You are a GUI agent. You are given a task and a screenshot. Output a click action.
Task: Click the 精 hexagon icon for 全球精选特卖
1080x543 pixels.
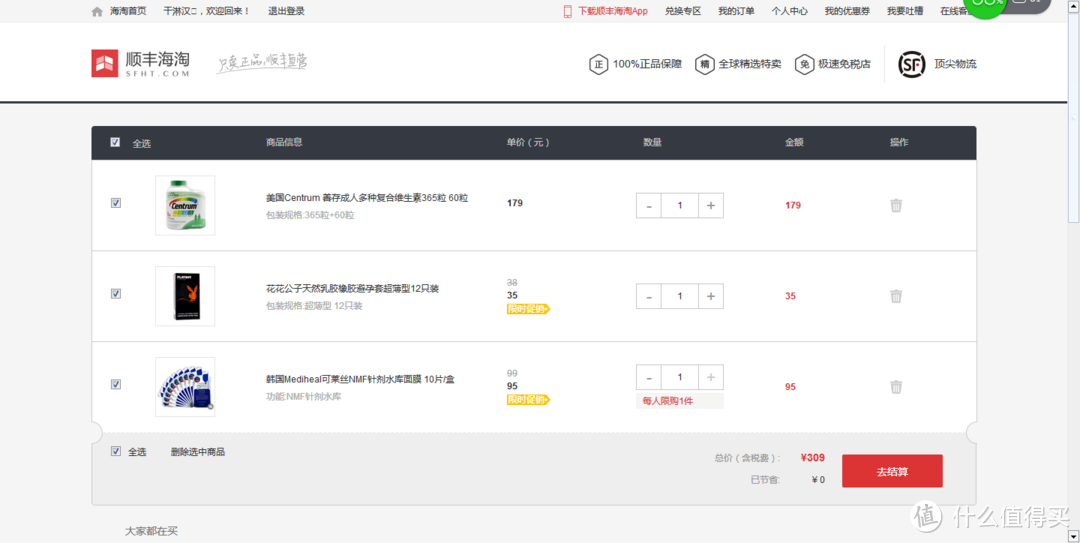(704, 64)
